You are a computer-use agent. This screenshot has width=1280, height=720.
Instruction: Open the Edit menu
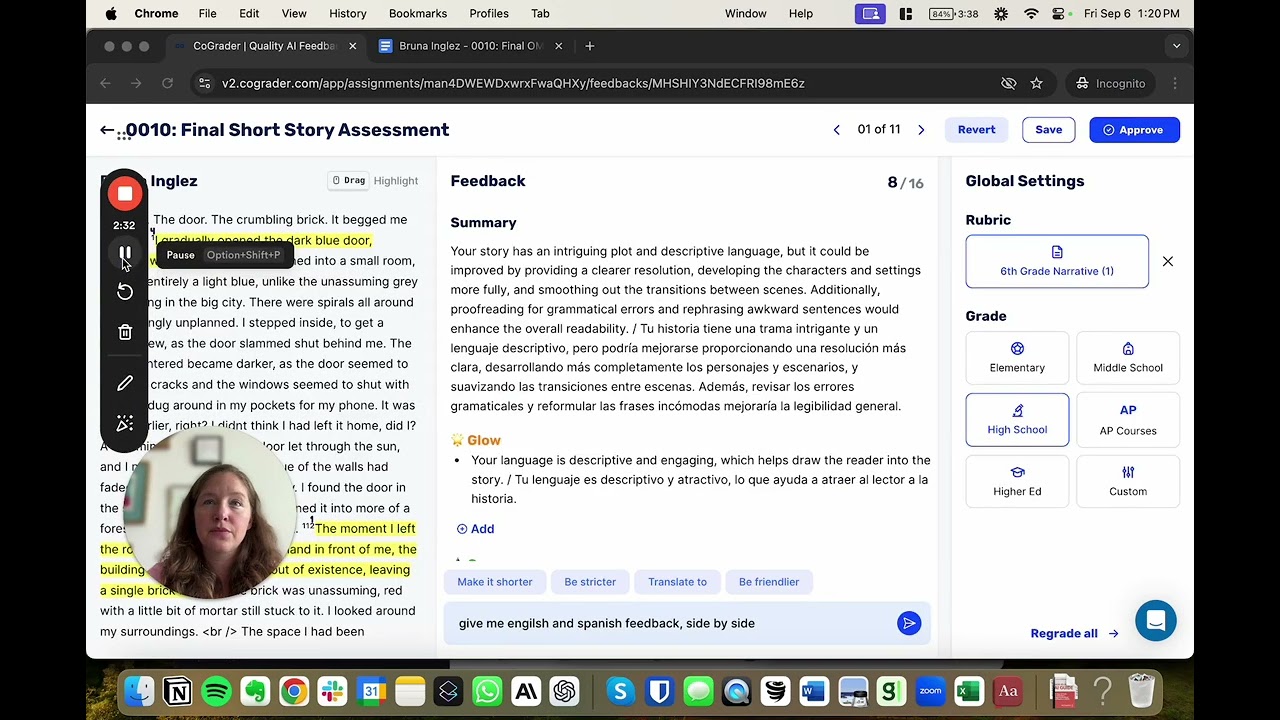pyautogui.click(x=249, y=13)
